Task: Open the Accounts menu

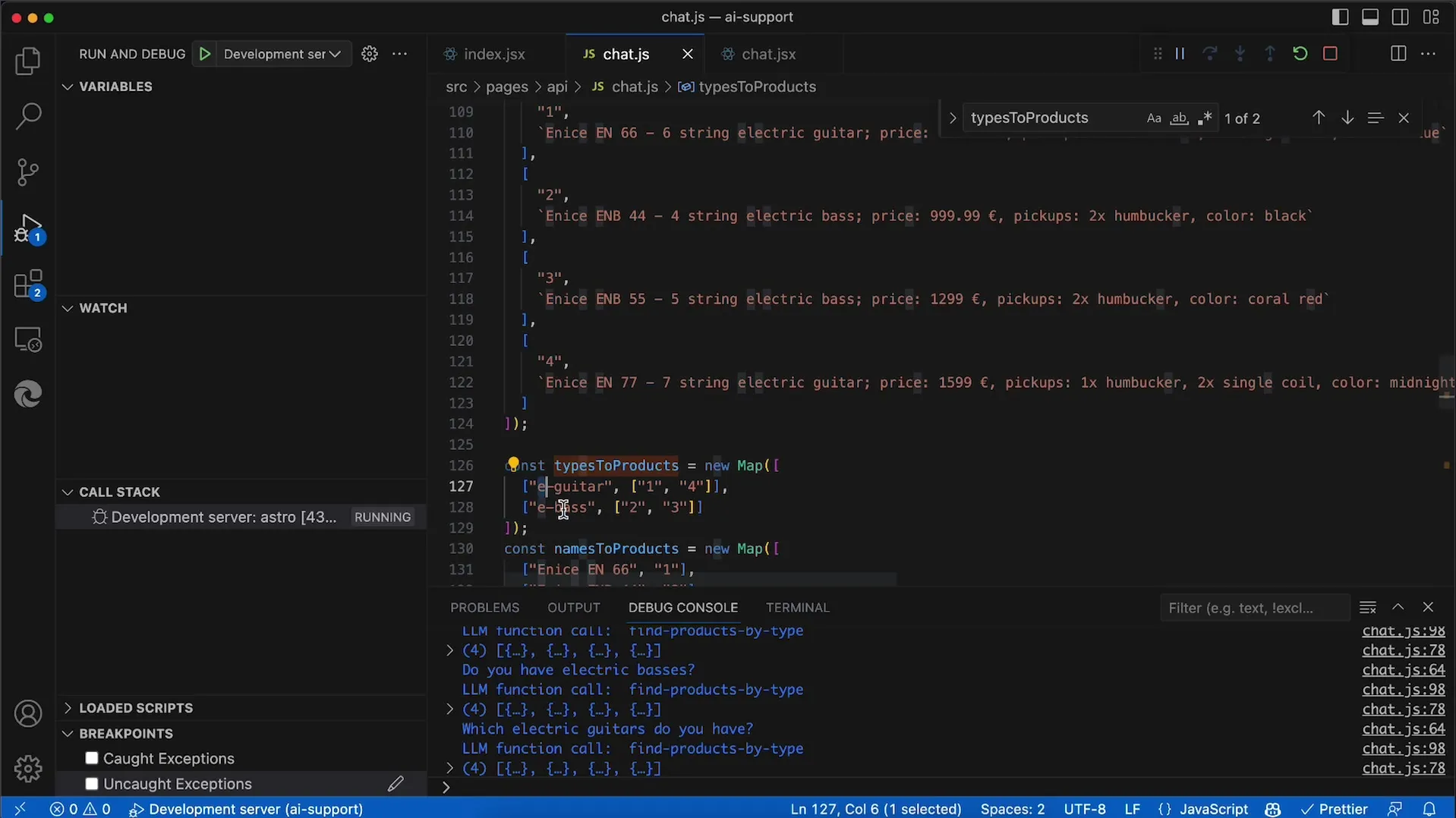Action: pos(28,714)
